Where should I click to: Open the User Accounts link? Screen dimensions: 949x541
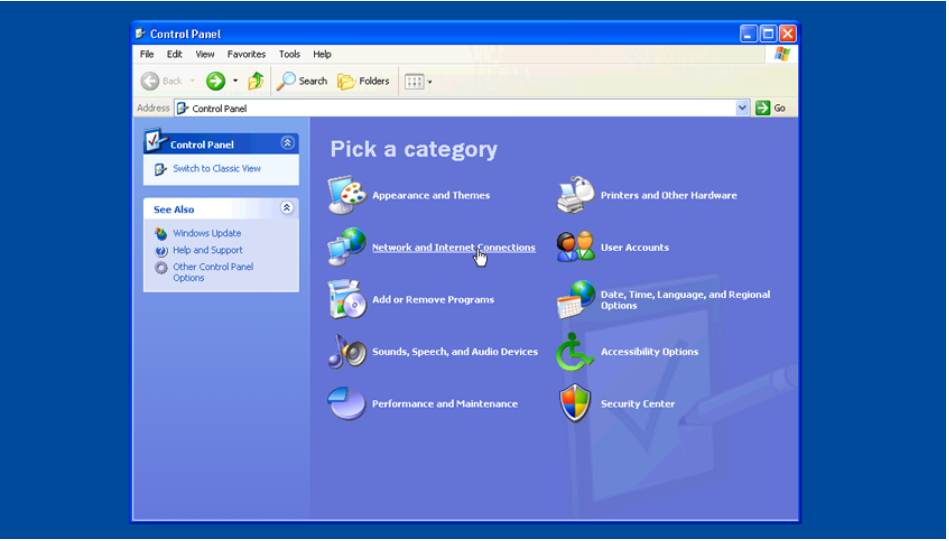pos(634,248)
